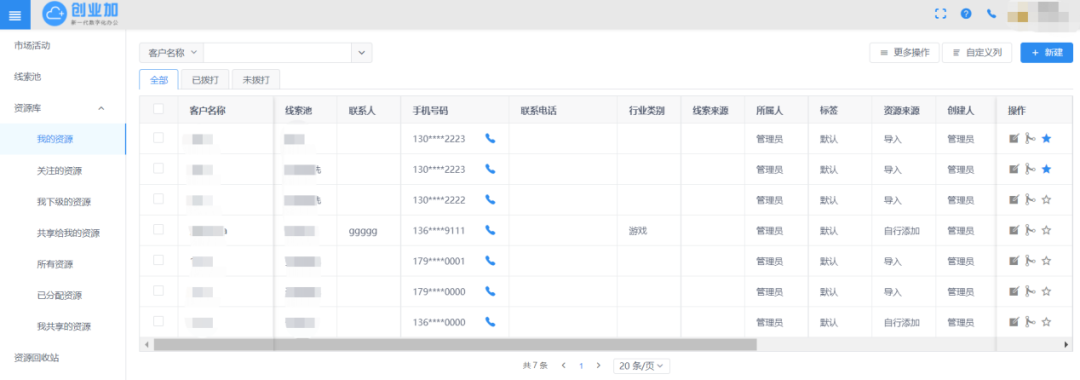Select the checkbox of the 179****0001 row
Viewport: 1080px width, 380px height.
pyautogui.click(x=158, y=260)
